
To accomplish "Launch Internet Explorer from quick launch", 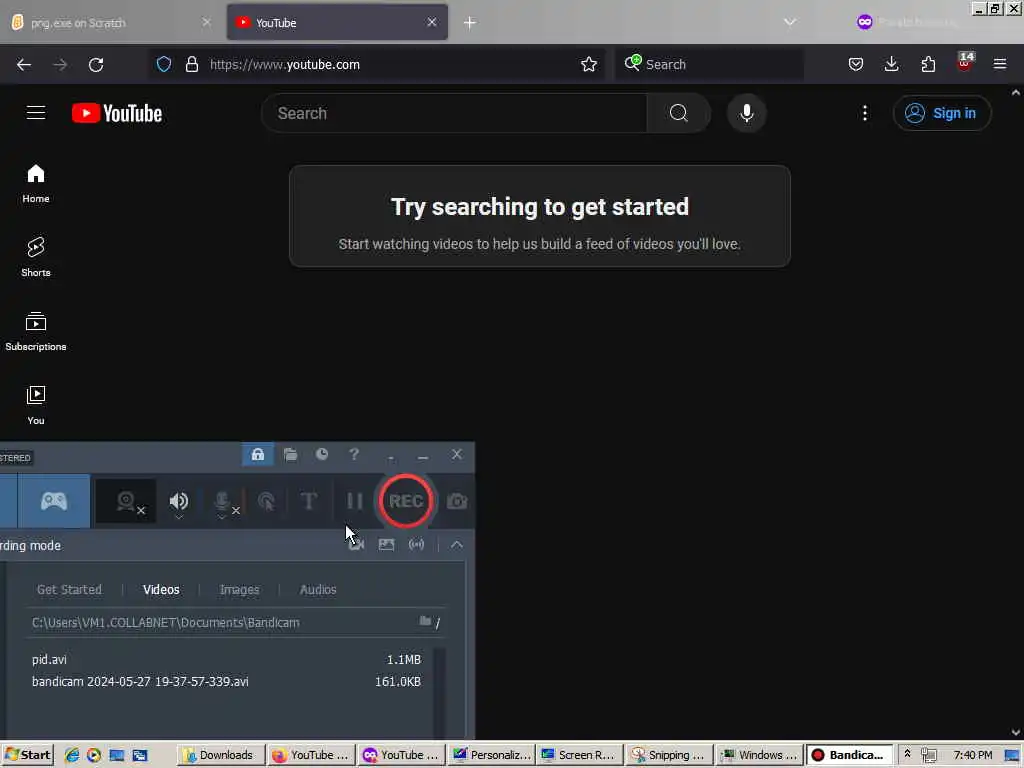I will coord(72,755).
